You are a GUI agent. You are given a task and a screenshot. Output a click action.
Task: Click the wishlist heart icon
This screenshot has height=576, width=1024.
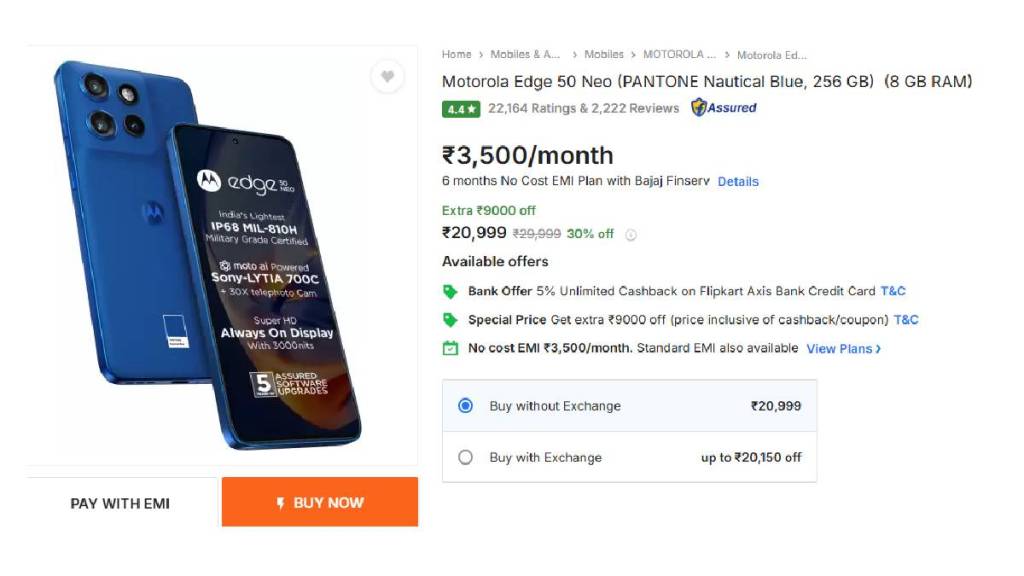(388, 77)
